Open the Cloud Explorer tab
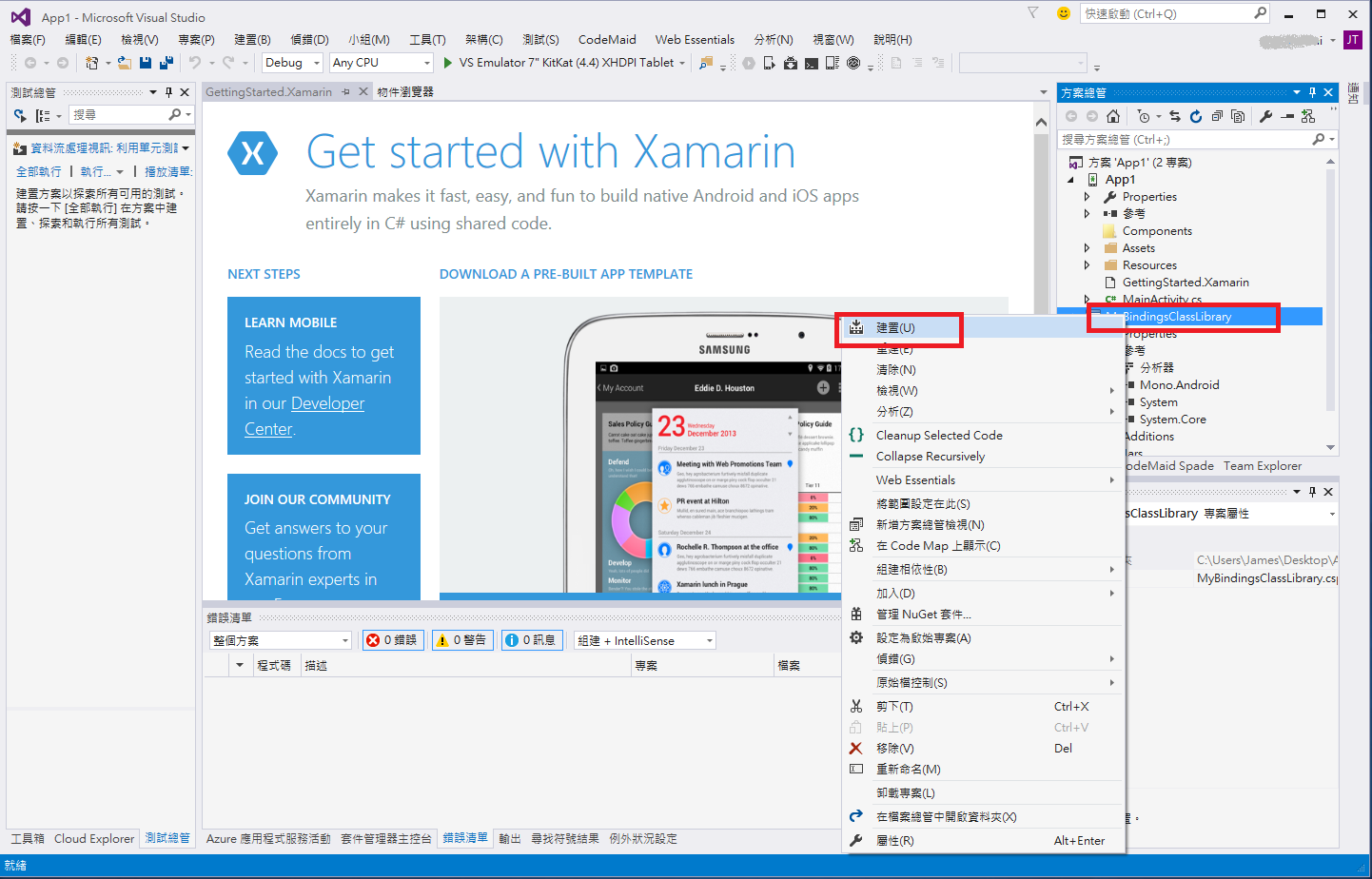1372x879 pixels. (x=94, y=838)
